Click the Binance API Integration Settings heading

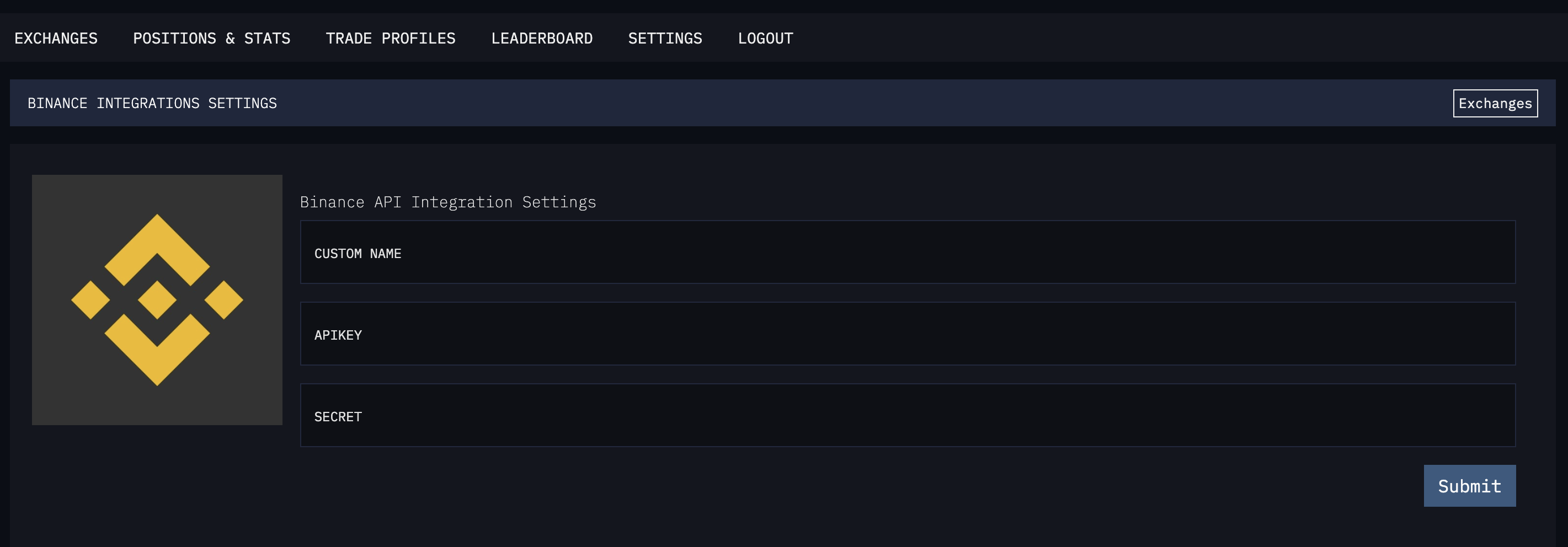click(x=448, y=202)
